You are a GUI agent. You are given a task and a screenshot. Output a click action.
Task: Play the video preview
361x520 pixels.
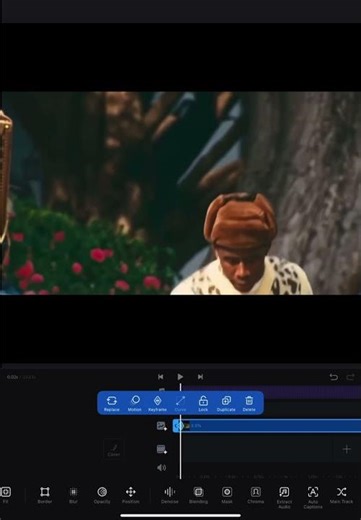click(180, 377)
